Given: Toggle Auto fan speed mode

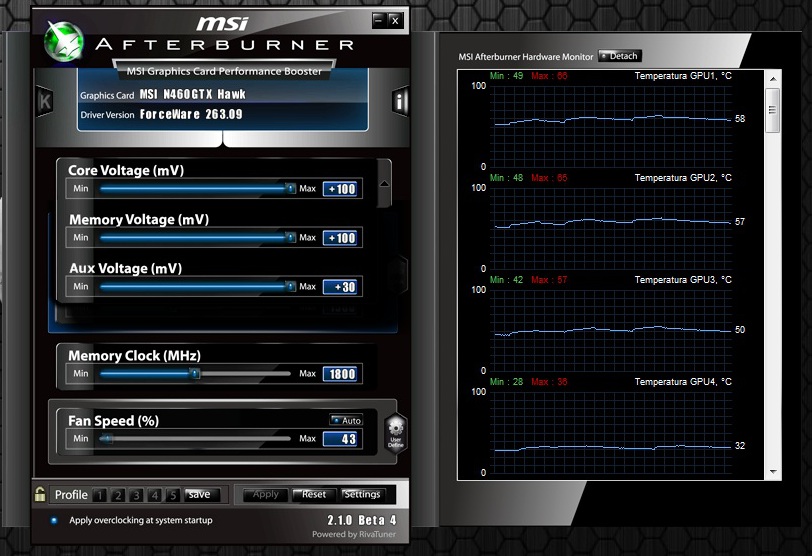Looking at the screenshot, I should (x=346, y=420).
